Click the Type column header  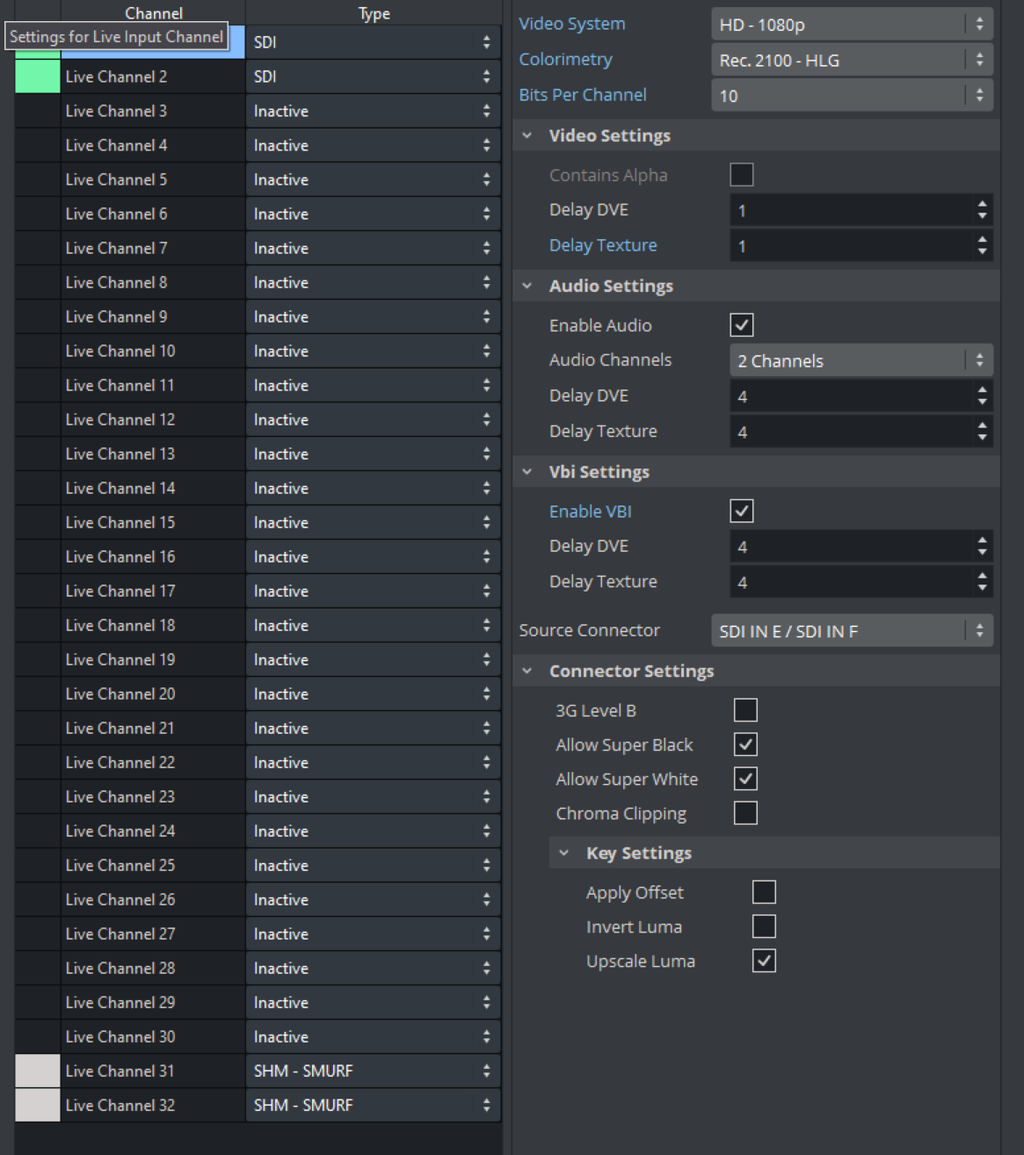point(373,13)
